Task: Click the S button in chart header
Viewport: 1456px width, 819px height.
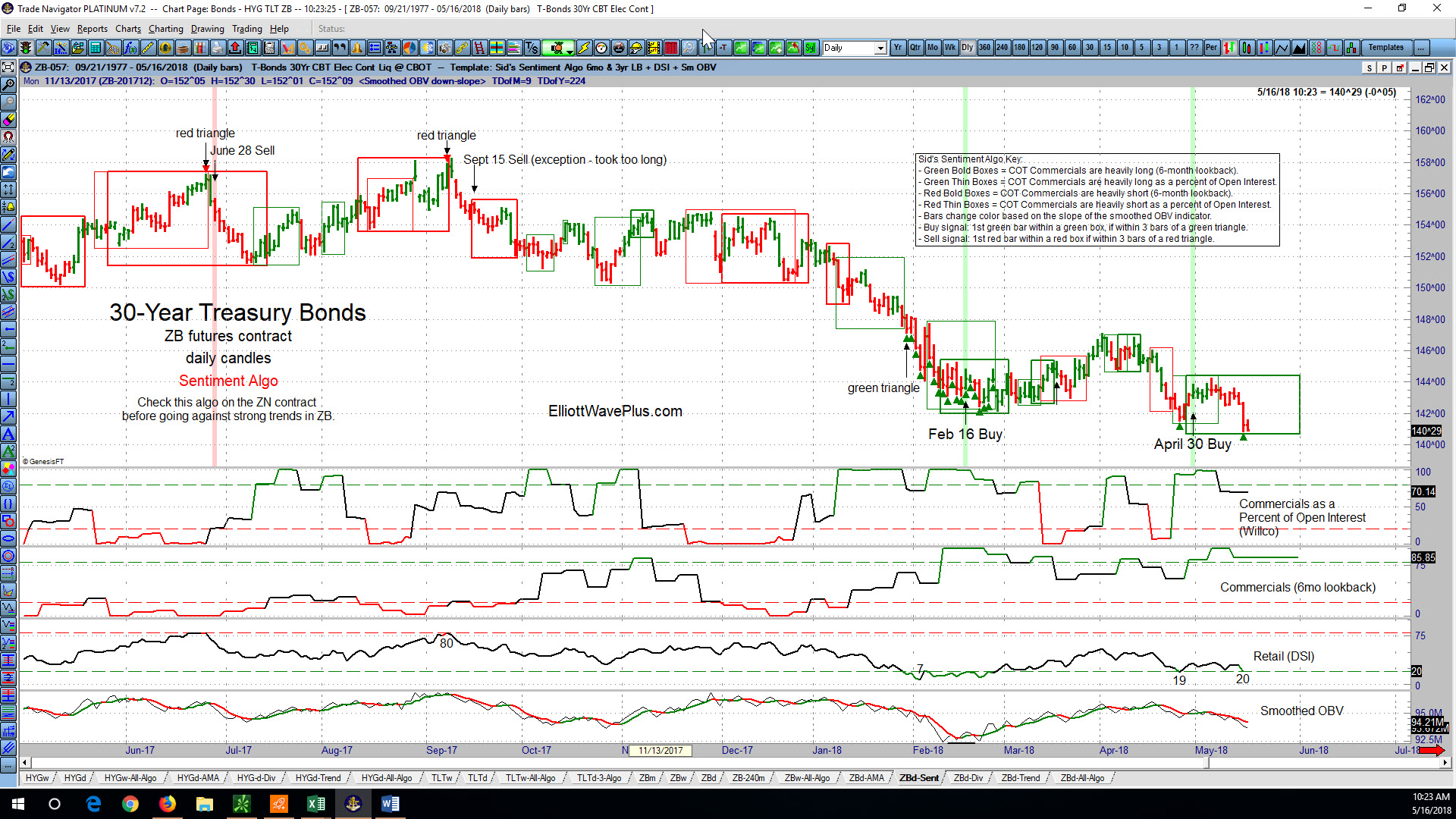Action: (x=1369, y=67)
